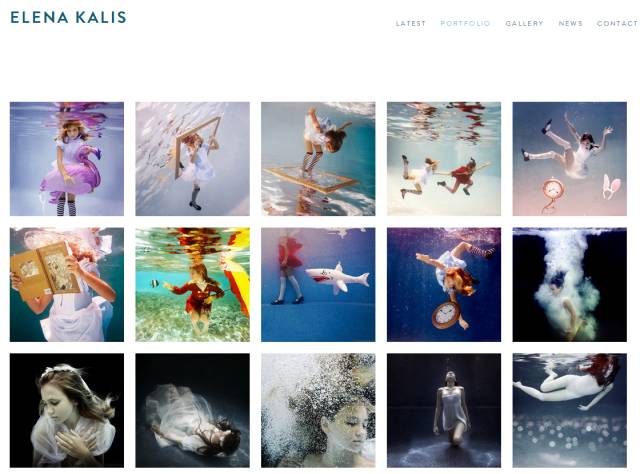The image size is (640, 474).
Task: View the falling girl with pink clock photo
Action: point(570,159)
